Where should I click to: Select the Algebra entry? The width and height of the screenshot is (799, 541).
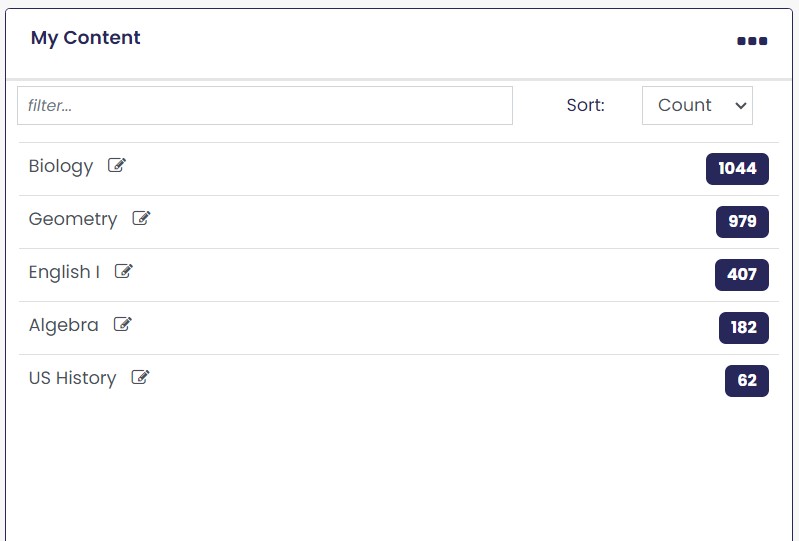[64, 325]
